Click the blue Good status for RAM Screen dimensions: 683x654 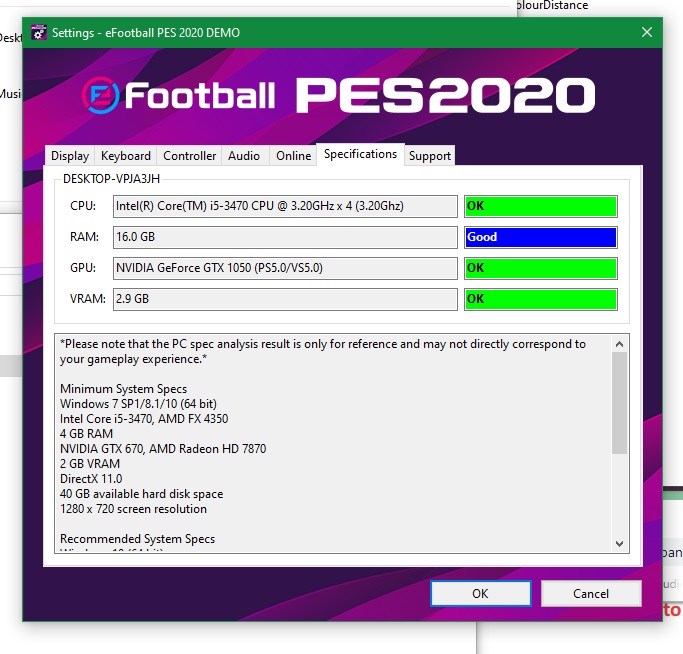541,237
